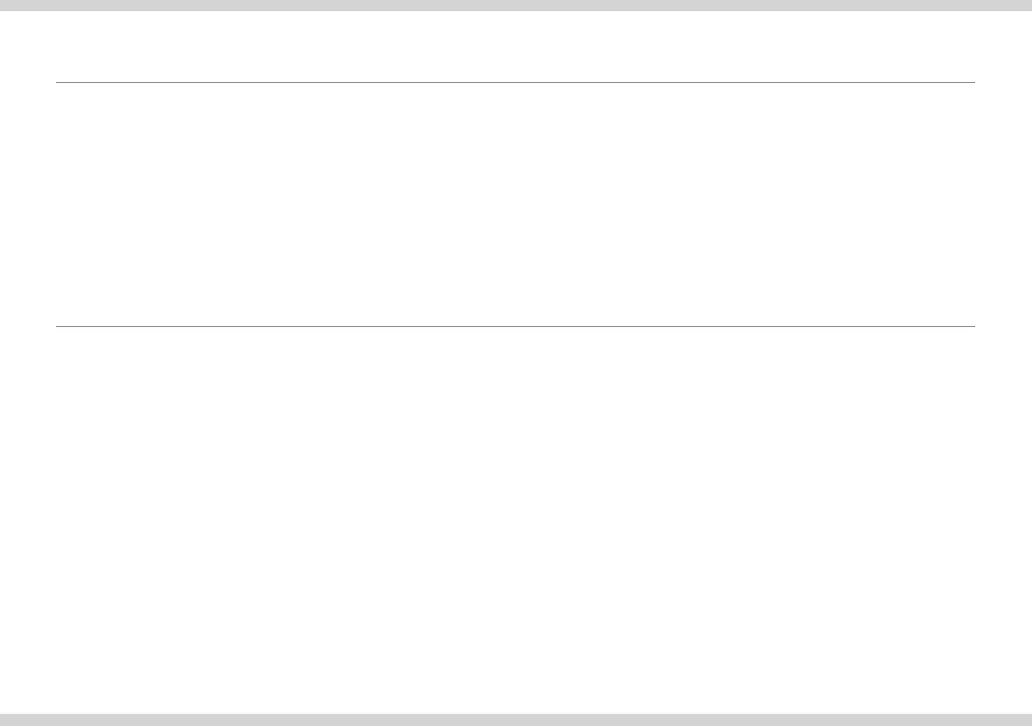Select the left end of the upper divider
The height and width of the screenshot is (726, 1032).
click(58, 82)
